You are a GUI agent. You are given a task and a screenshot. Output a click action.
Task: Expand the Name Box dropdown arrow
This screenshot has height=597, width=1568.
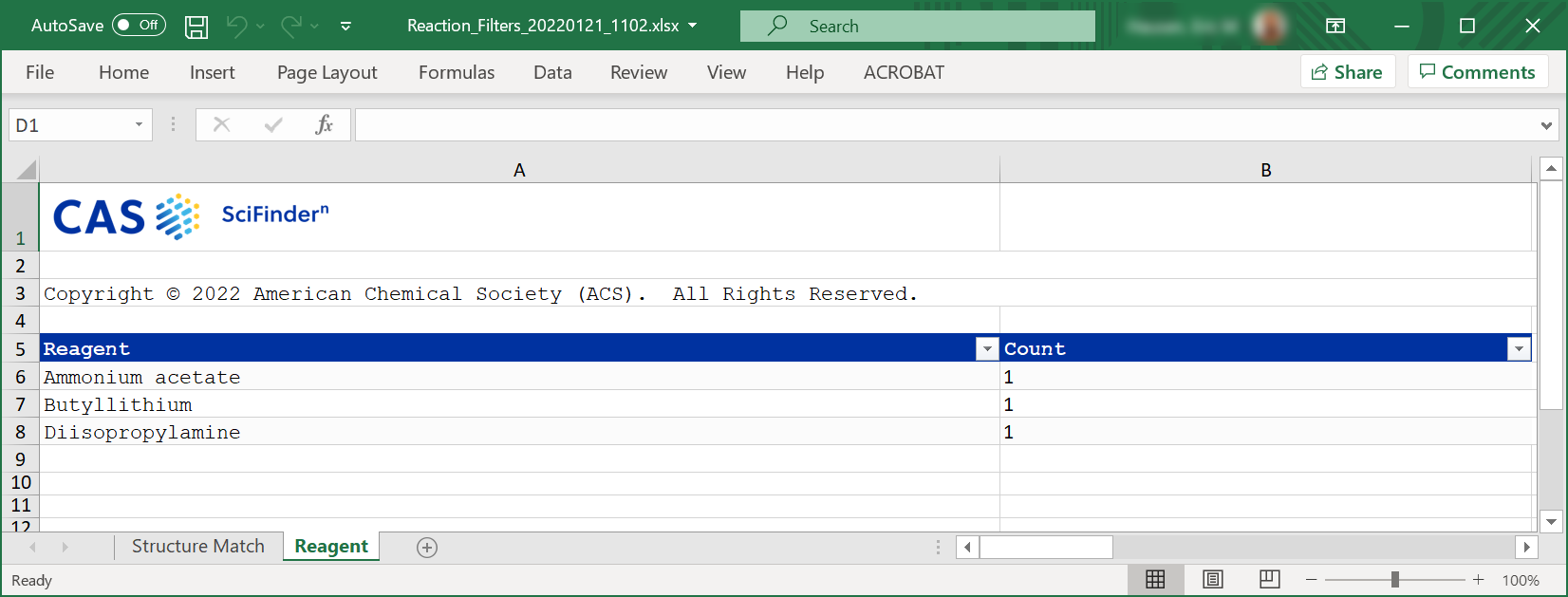(x=139, y=125)
